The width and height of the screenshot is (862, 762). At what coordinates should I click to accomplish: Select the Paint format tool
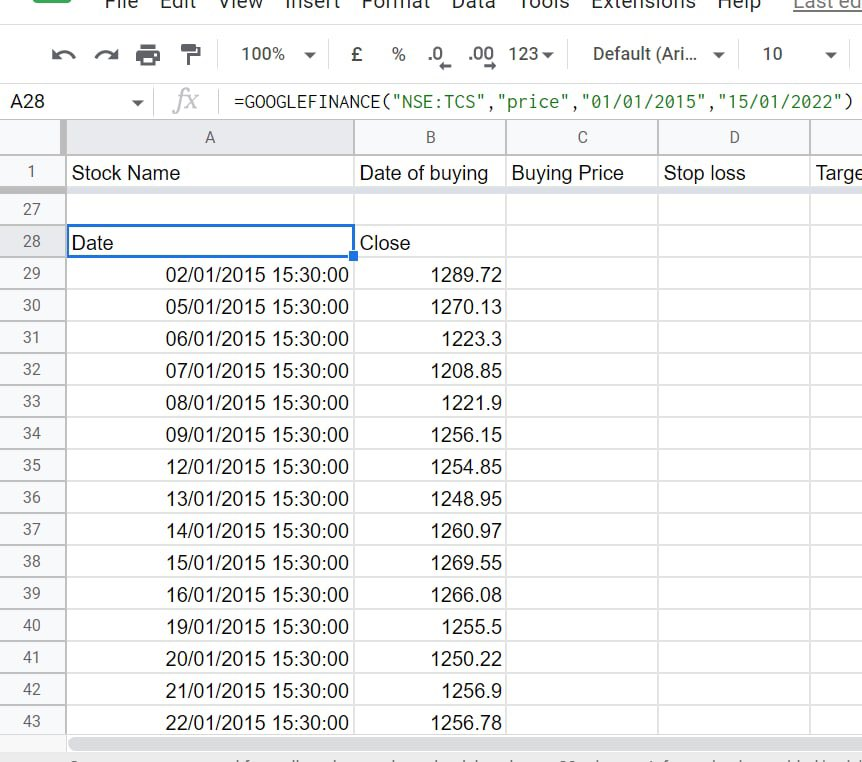pyautogui.click(x=190, y=54)
